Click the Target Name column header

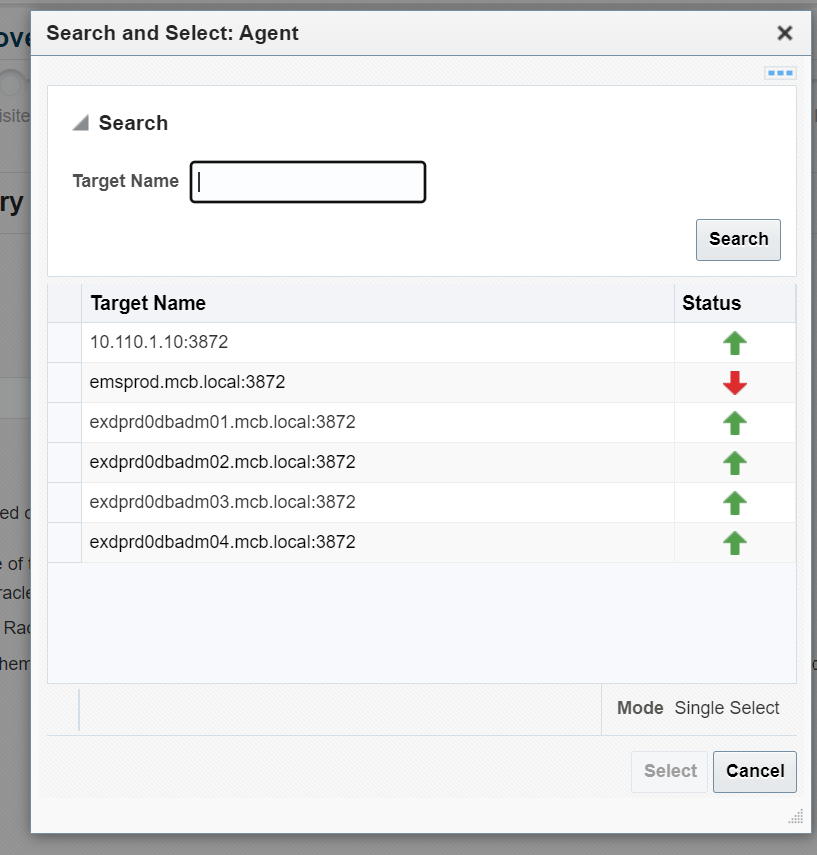point(148,303)
